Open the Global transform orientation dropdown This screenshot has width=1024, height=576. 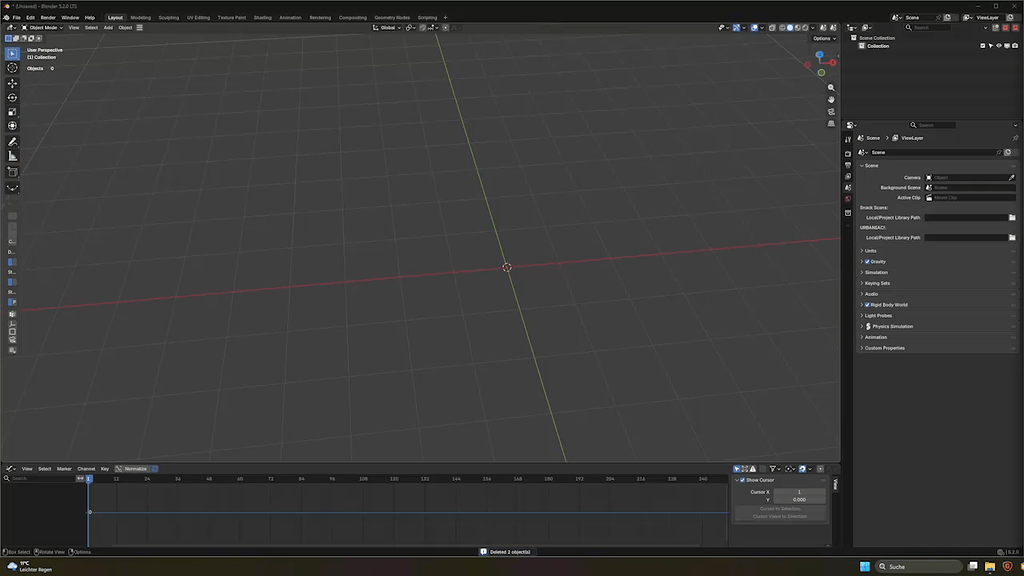[387, 27]
